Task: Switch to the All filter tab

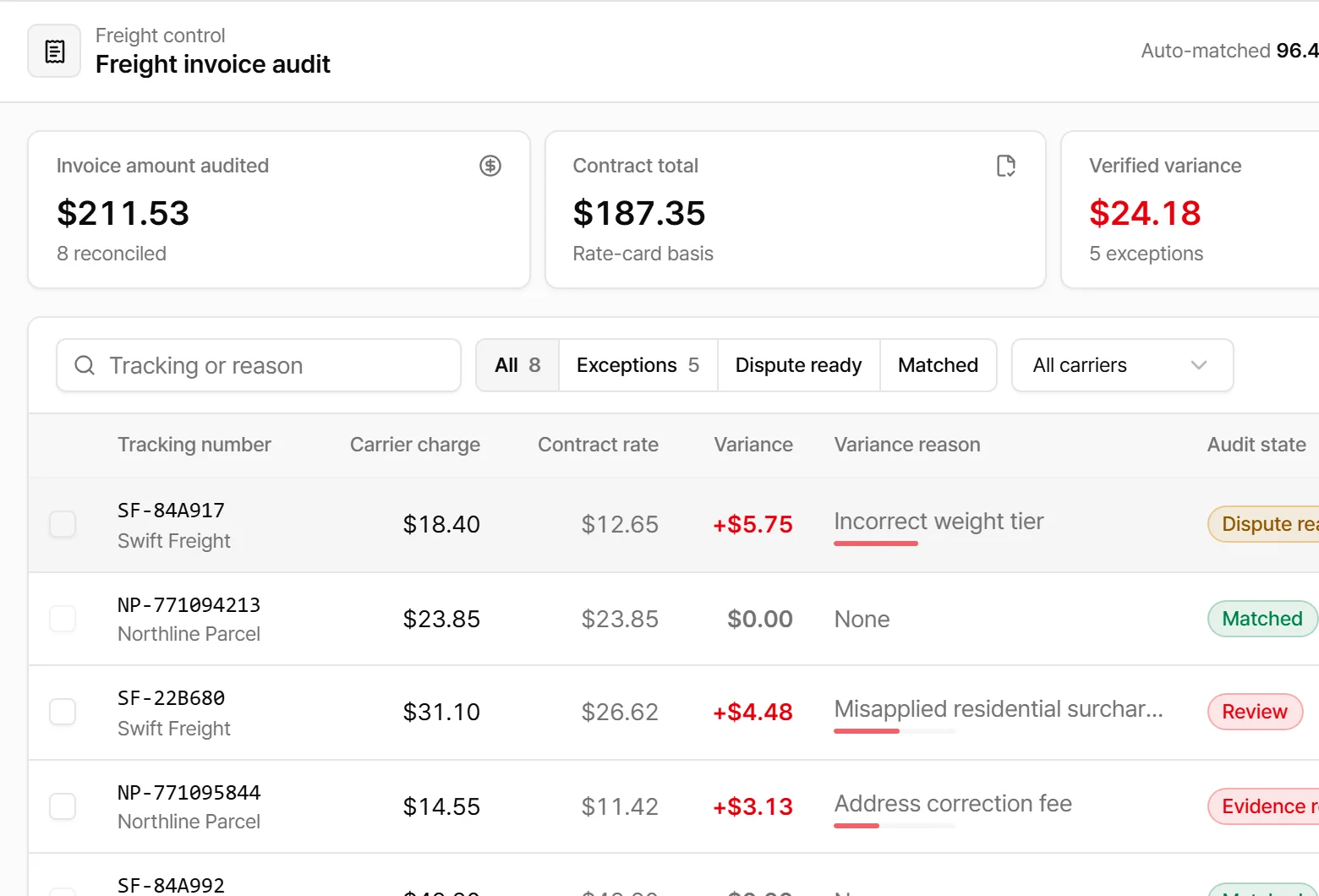Action: click(517, 365)
